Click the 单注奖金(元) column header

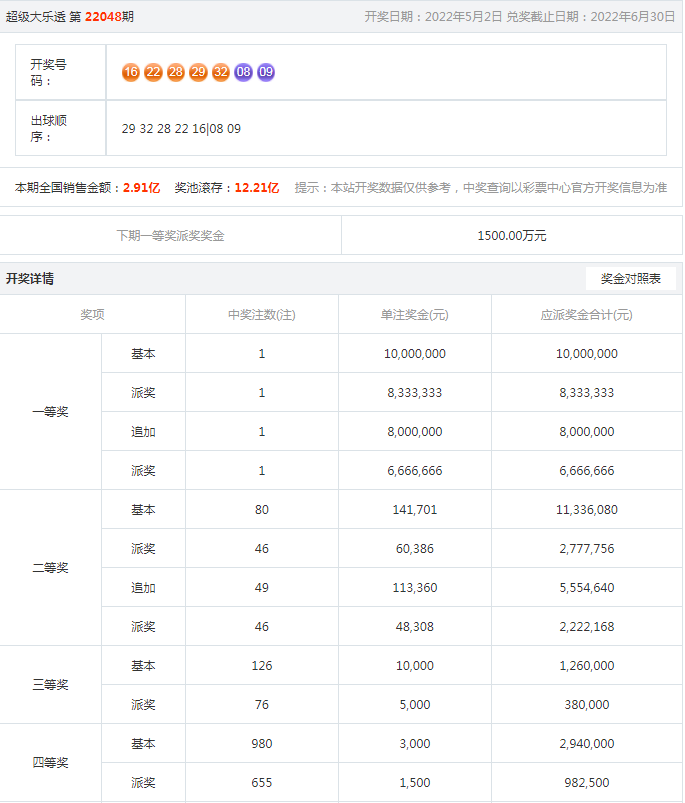[415, 314]
